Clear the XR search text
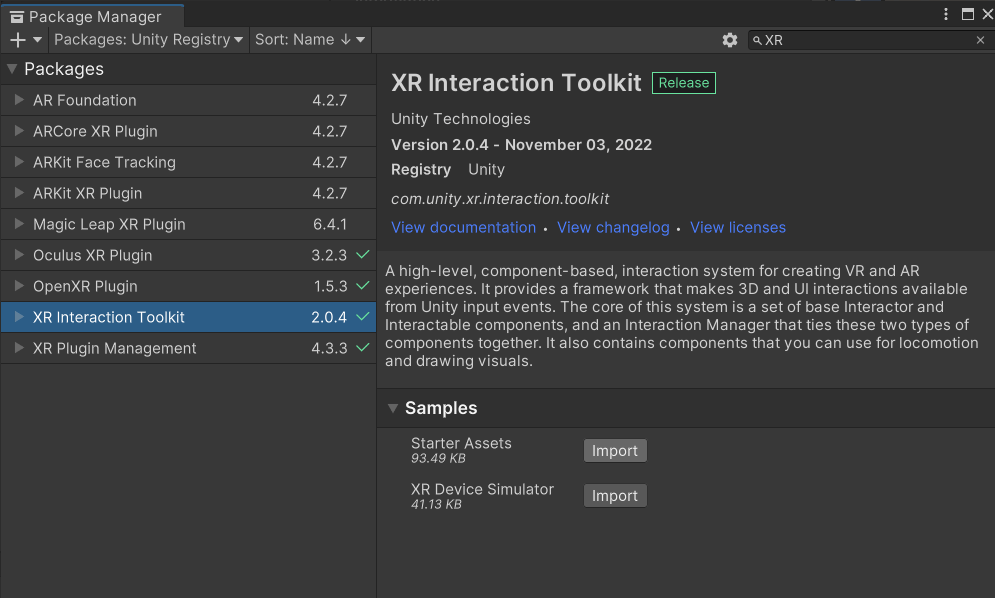 pos(980,40)
